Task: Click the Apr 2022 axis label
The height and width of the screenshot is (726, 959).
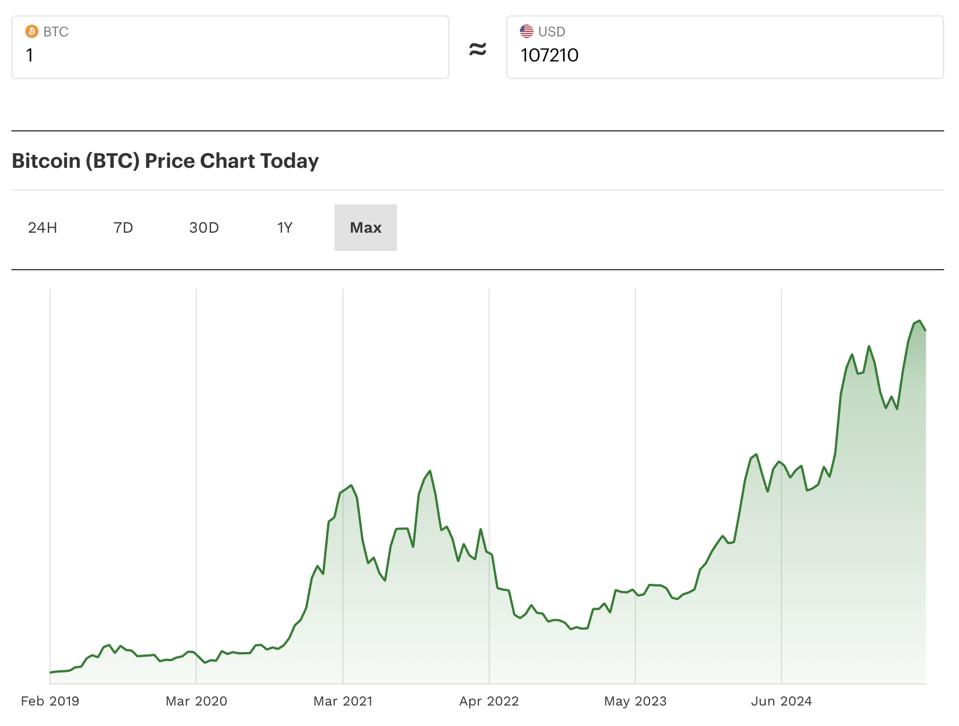Action: 489,702
